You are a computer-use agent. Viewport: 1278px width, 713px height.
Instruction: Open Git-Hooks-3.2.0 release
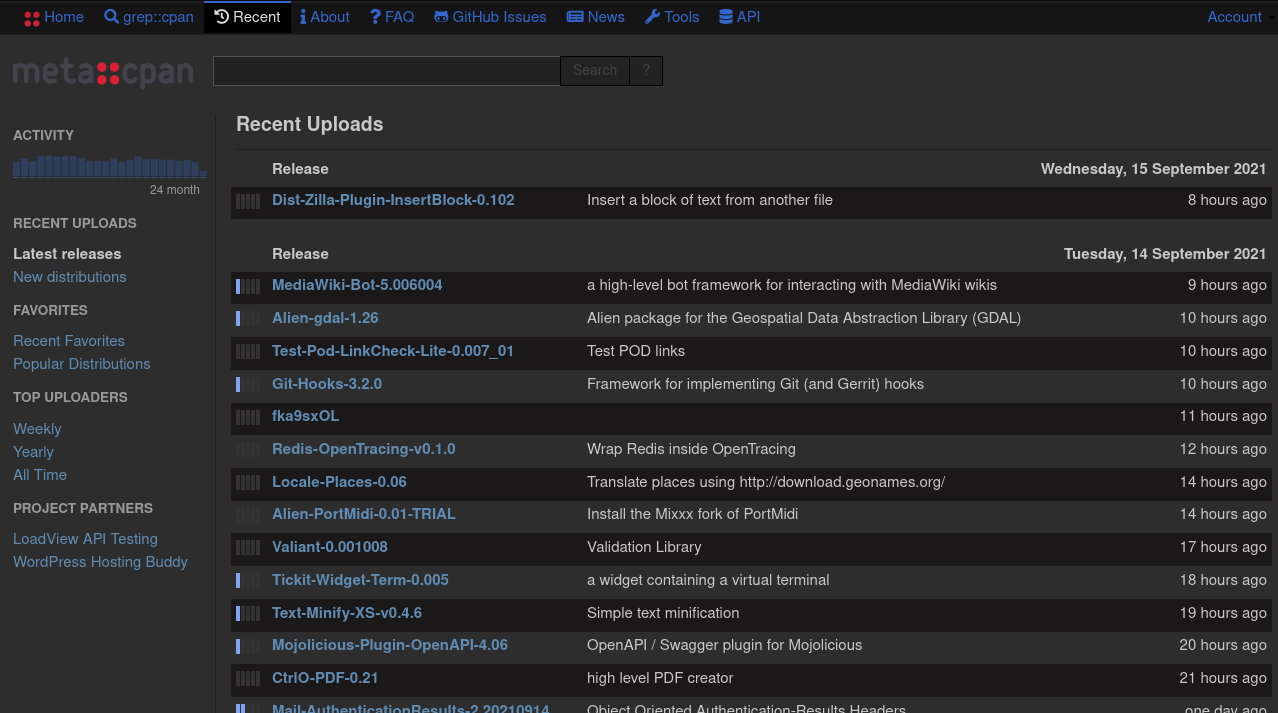coord(327,384)
